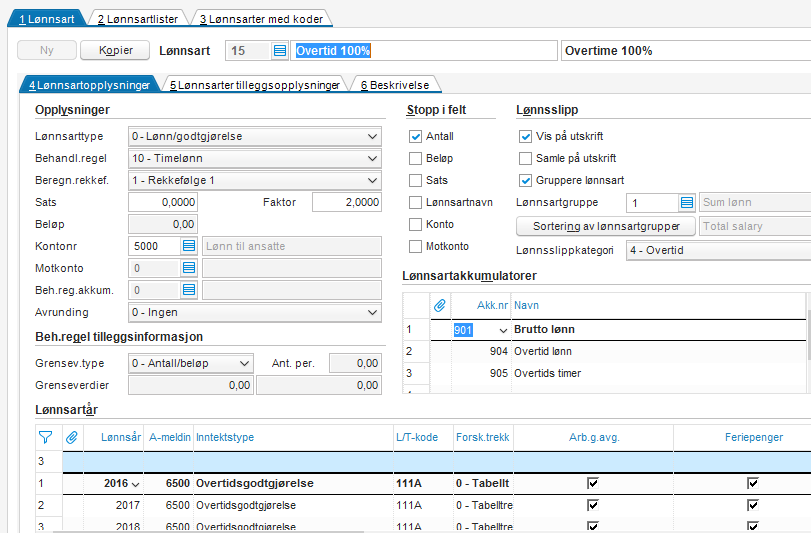The image size is (811, 533).
Task: Click the Kontonr field showing 5000
Action: pyautogui.click(x=155, y=246)
